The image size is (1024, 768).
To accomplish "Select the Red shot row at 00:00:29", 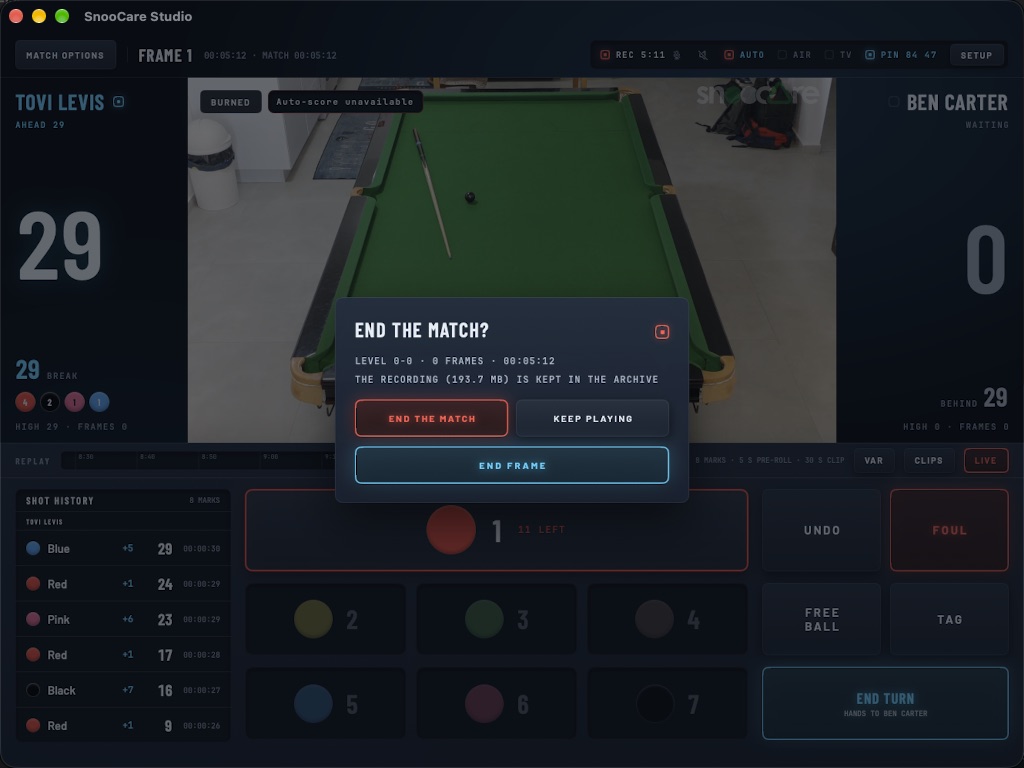I will (123, 584).
